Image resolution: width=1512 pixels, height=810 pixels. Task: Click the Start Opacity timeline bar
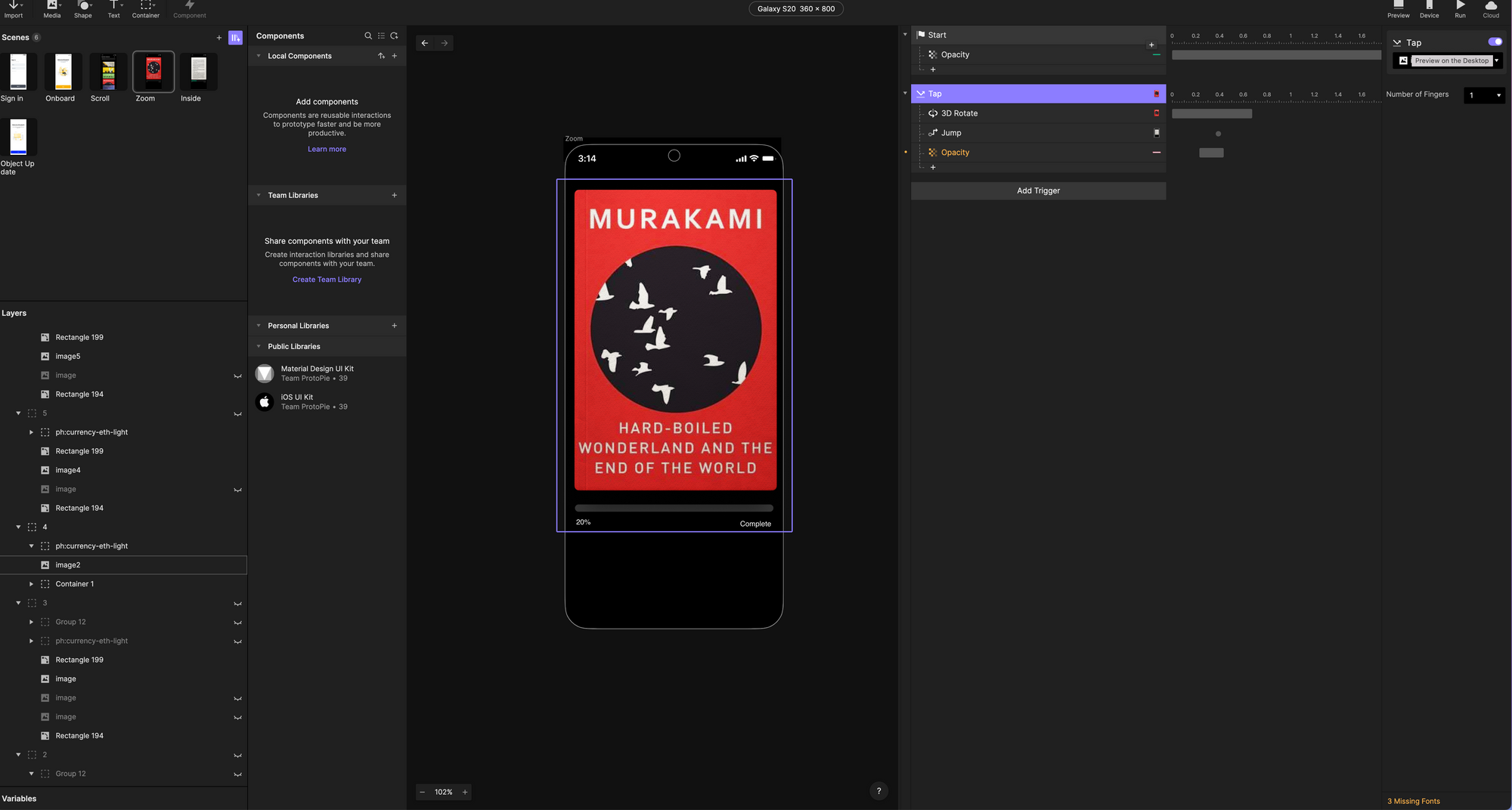pos(1276,55)
